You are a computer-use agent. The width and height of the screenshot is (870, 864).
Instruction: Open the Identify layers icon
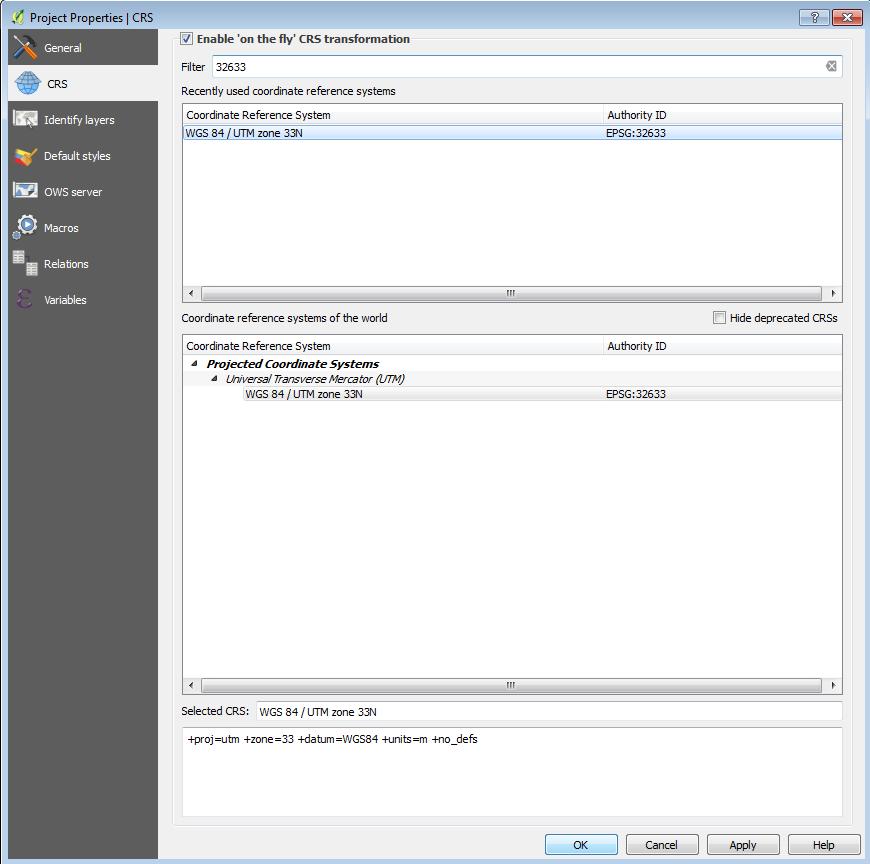pos(25,119)
